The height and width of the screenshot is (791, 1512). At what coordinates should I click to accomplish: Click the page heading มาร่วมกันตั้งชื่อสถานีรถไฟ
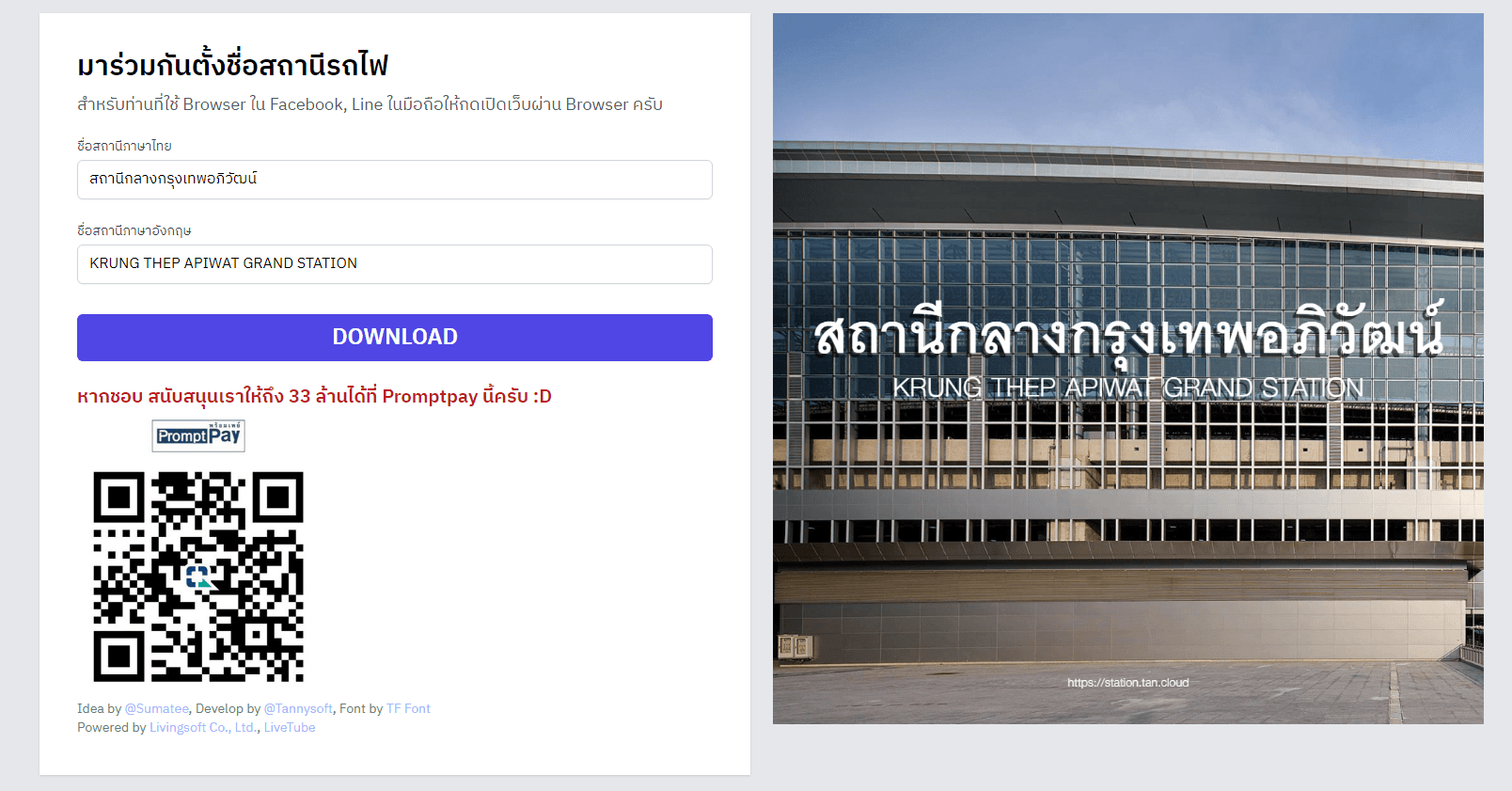pos(232,65)
